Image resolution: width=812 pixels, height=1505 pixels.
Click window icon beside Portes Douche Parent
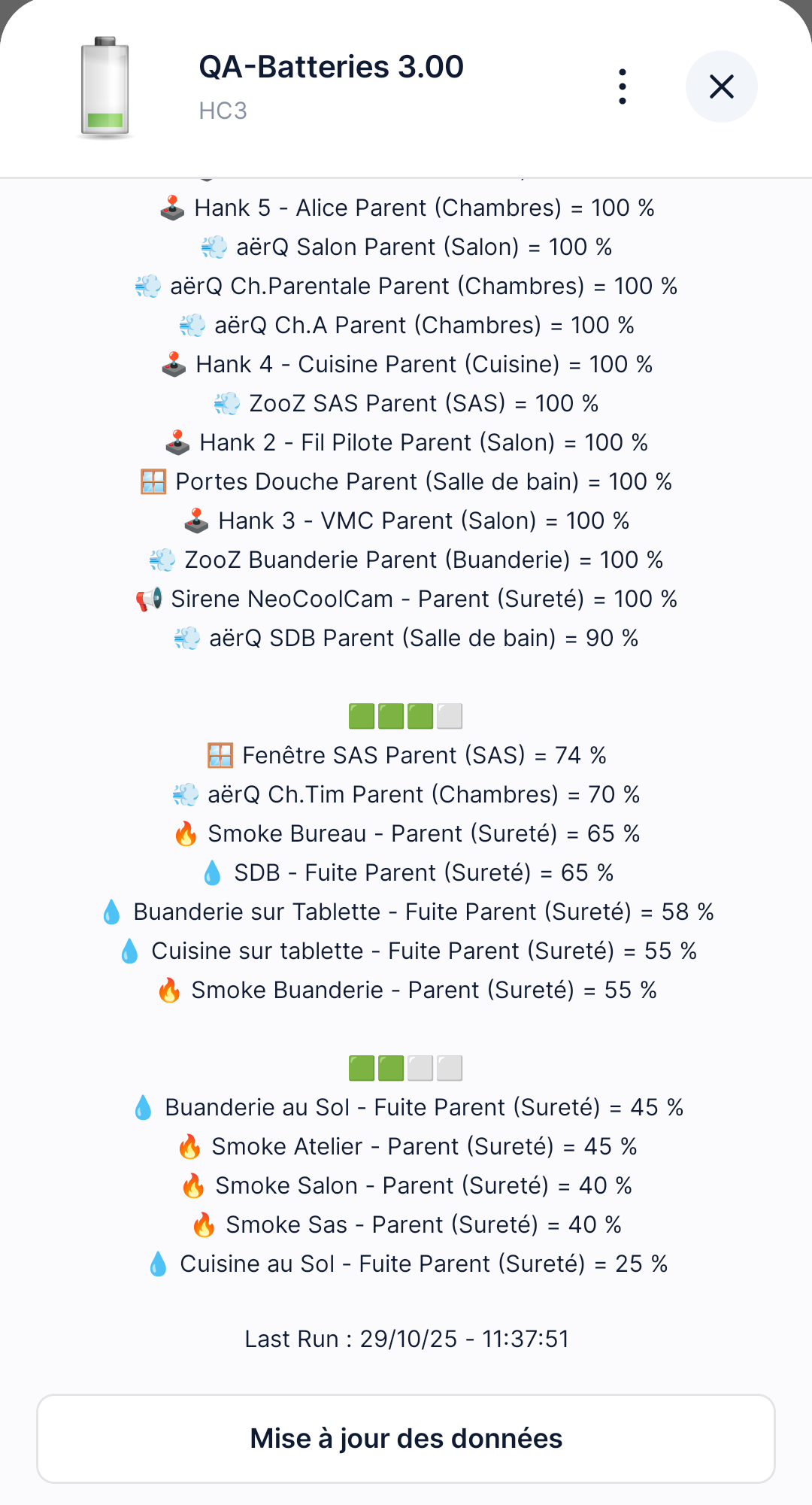(153, 482)
